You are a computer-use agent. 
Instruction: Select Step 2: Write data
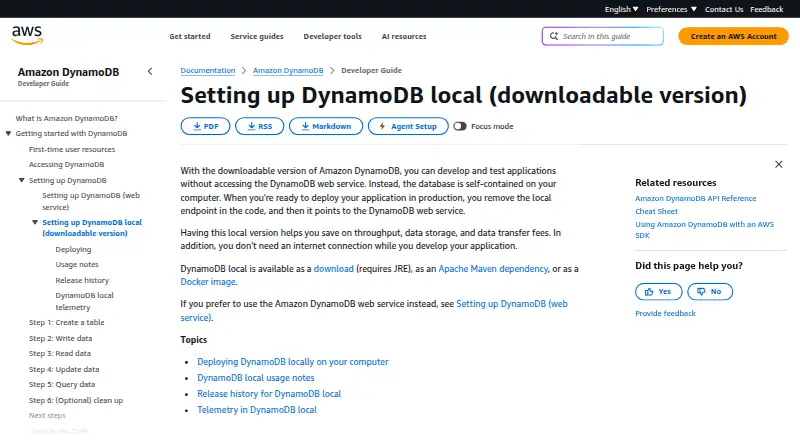(60, 338)
